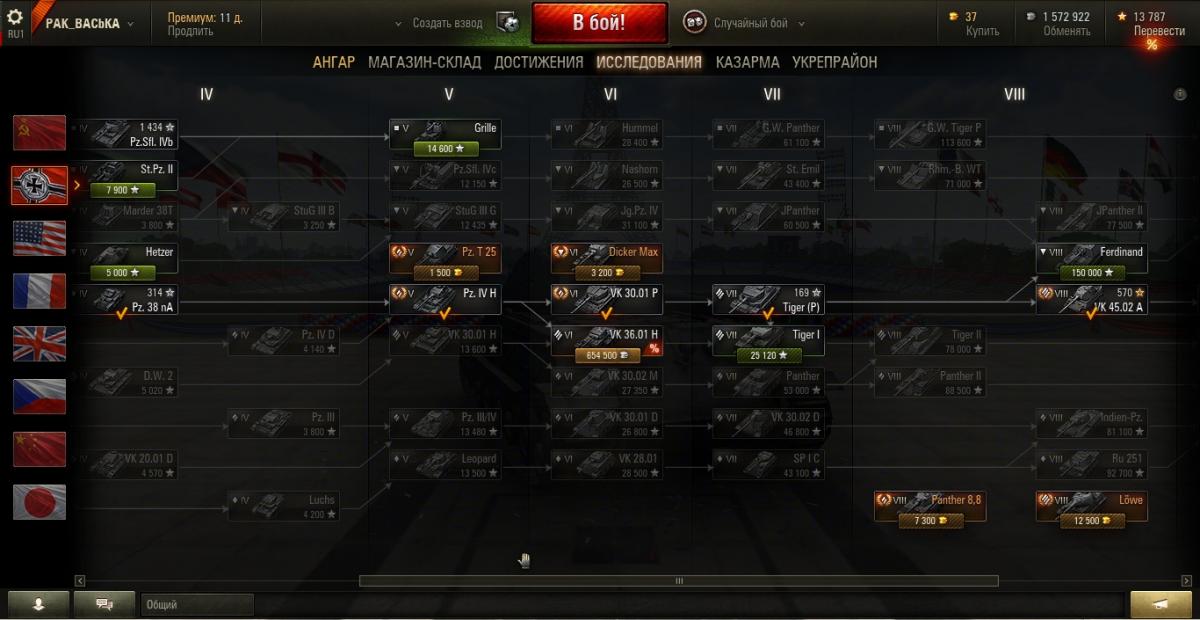Image resolution: width=1200 pixels, height=620 pixels.
Task: Research Grille for 14 600 experience
Action: click(x=445, y=148)
